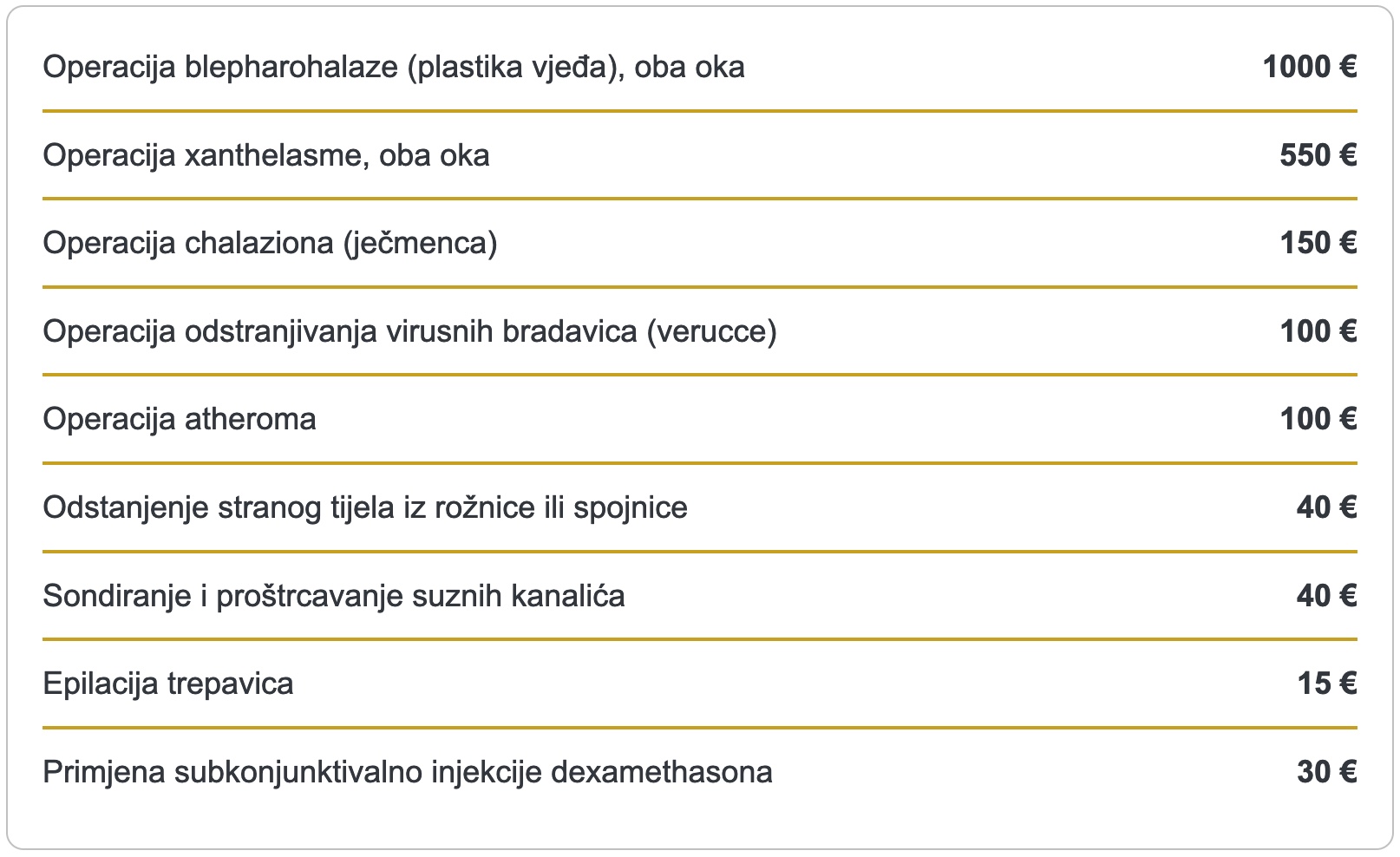Screen dimensions: 1400x857
Task: Select the atheroma 100 € price
Action: (1318, 420)
